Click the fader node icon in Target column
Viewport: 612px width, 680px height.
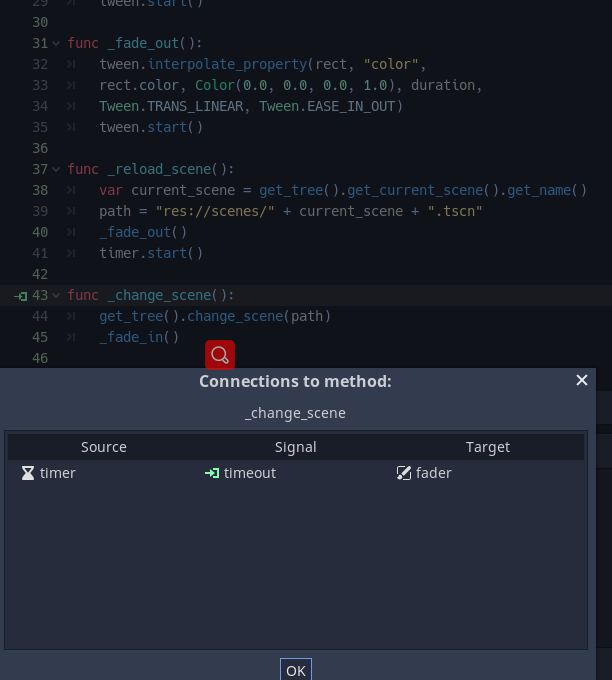tap(404, 473)
